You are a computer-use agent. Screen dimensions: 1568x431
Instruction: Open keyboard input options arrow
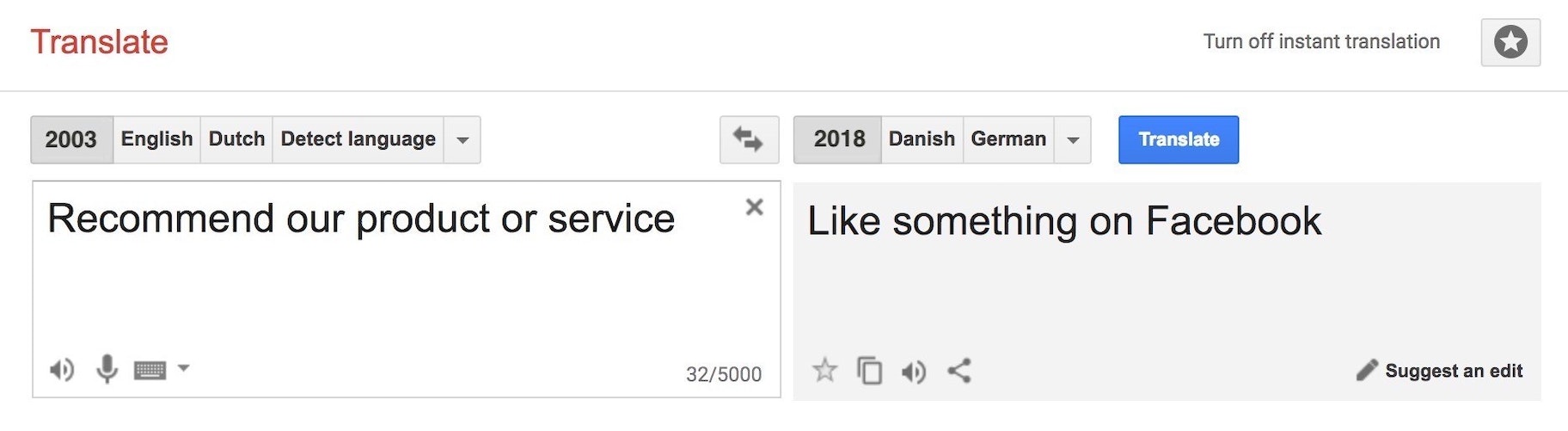(x=183, y=368)
